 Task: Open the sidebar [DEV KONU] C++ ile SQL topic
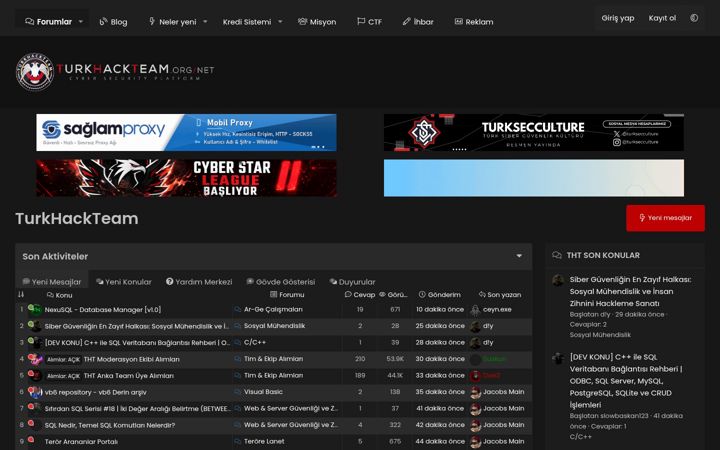(626, 381)
